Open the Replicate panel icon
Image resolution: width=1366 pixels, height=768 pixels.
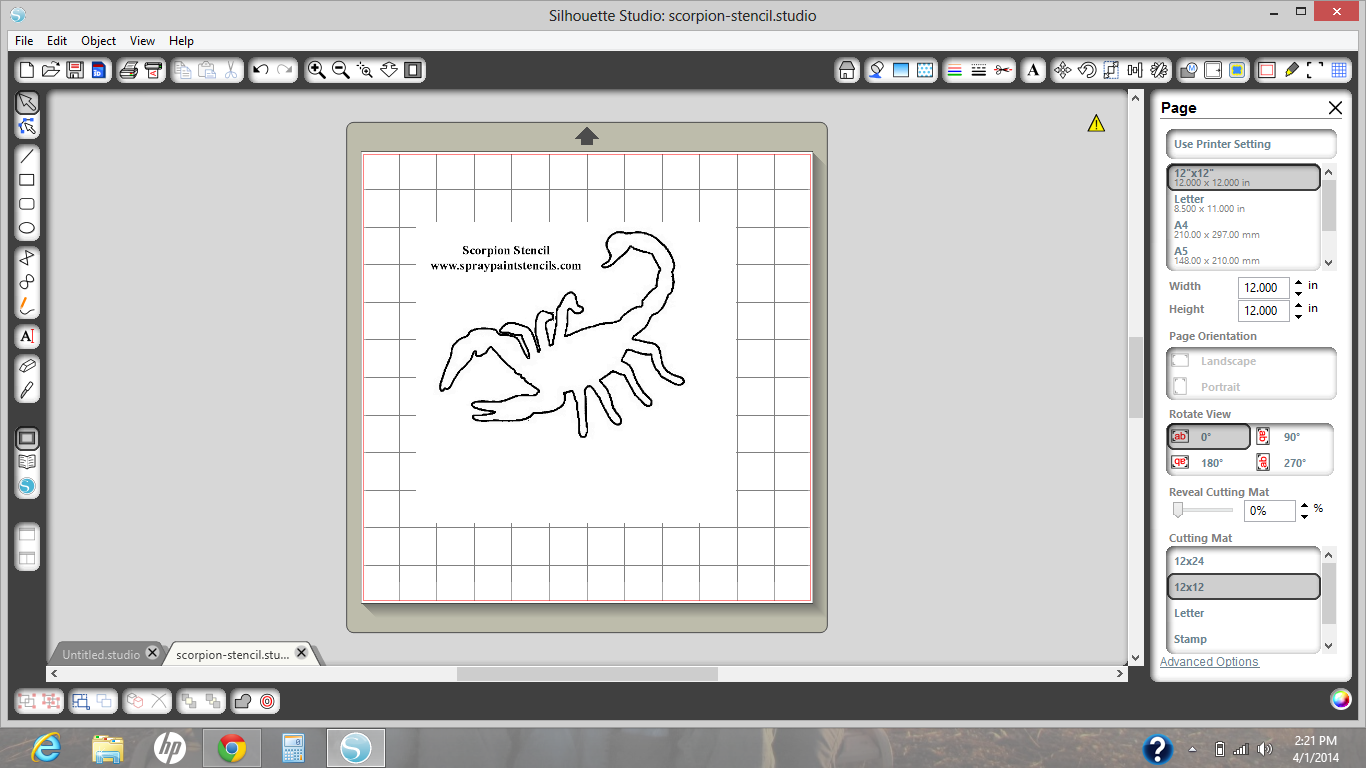tap(1159, 70)
